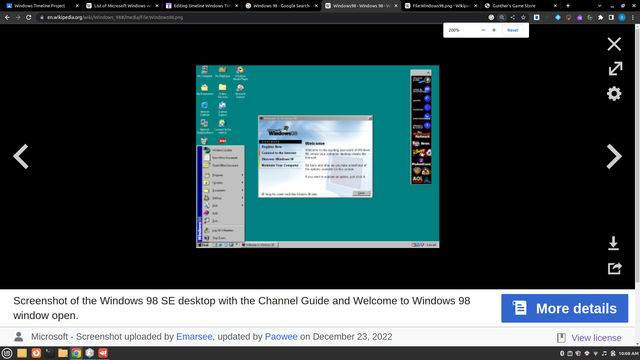Screen dimensions: 640x360
Task: Click the address bar URL
Action: 115,18
